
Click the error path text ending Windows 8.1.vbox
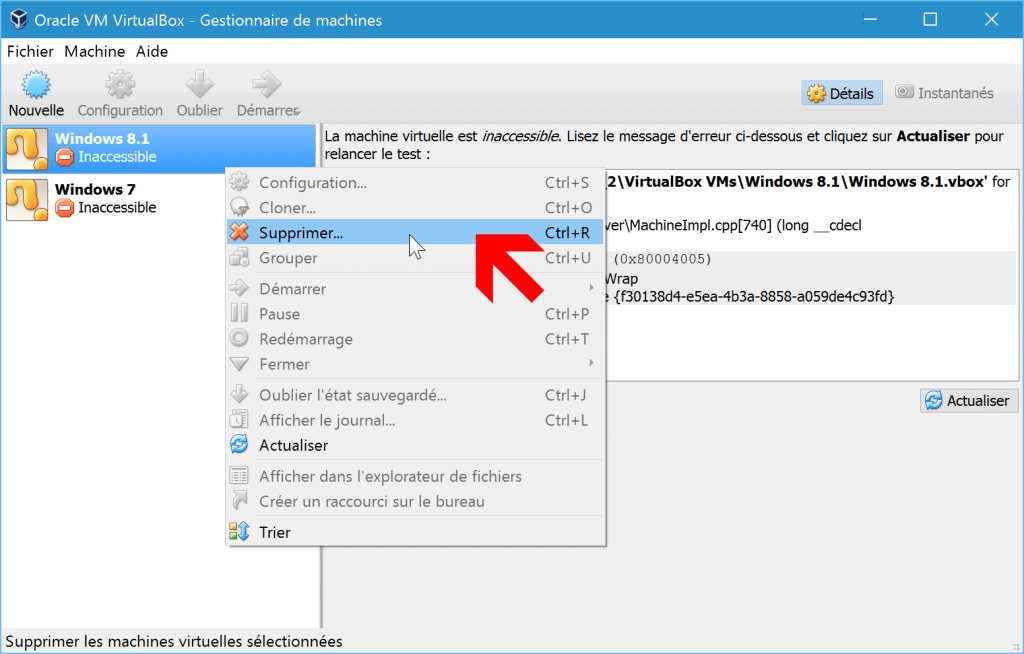(796, 182)
